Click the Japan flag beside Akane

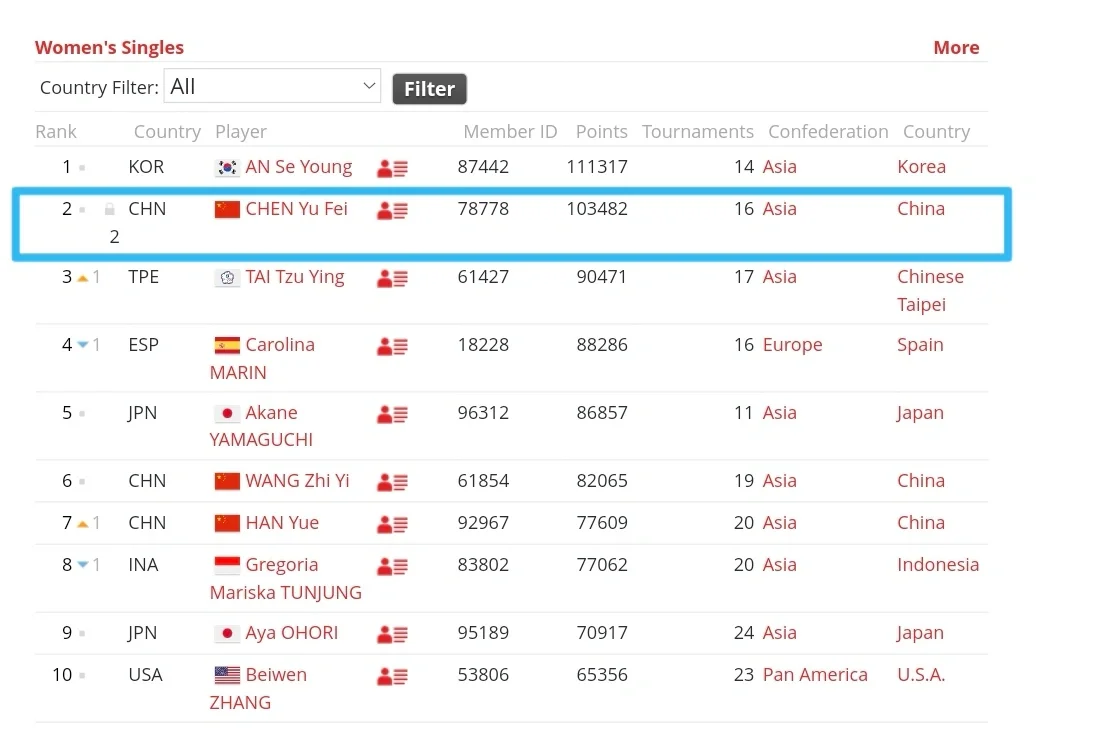pos(227,413)
